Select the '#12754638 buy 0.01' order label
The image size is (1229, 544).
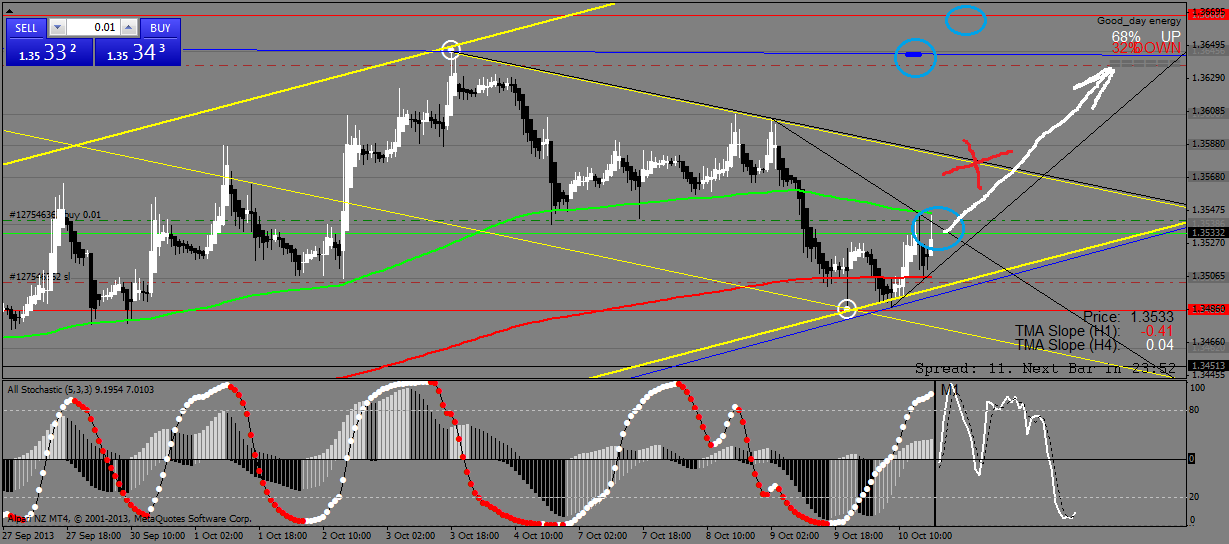(55, 214)
